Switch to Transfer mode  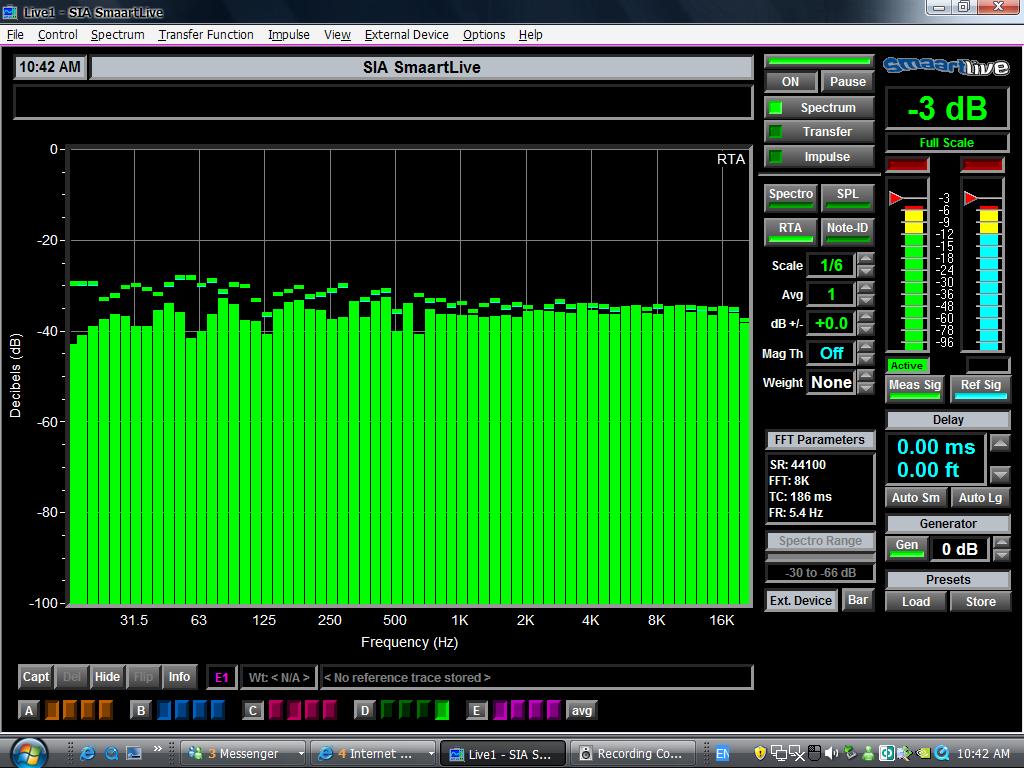819,132
